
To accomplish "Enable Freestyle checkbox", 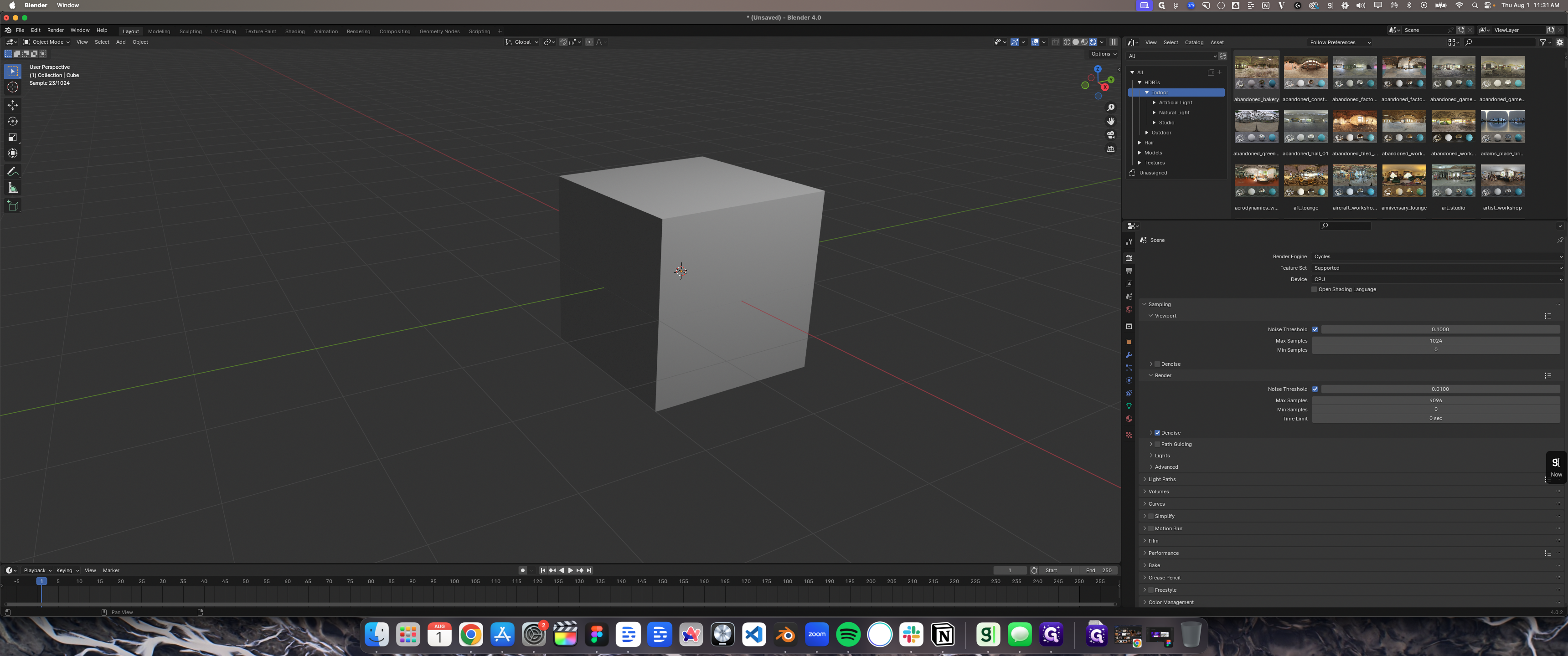I will click(x=1151, y=589).
